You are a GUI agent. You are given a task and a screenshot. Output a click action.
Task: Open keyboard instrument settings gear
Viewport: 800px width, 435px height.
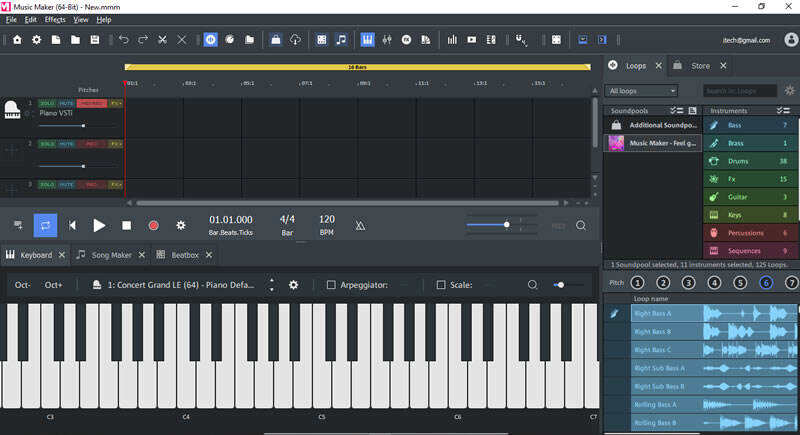click(293, 285)
